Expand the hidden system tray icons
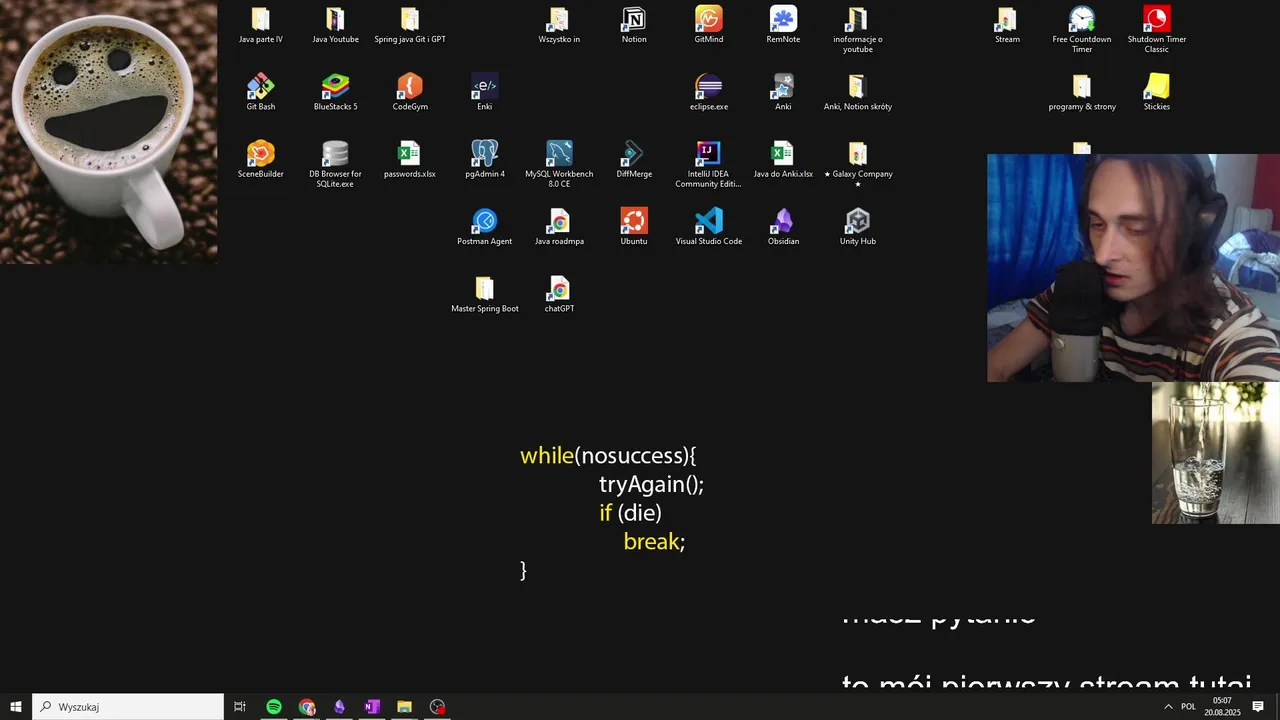The image size is (1280, 720). point(1168,707)
